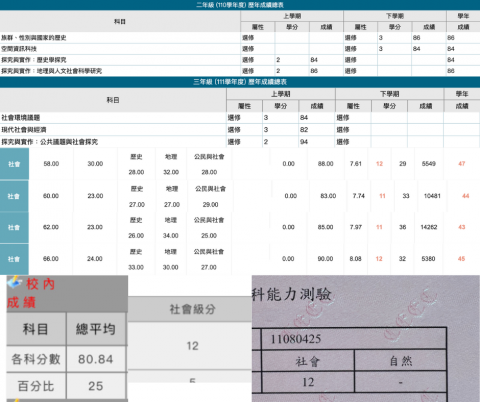Click the red value 45

(461, 259)
